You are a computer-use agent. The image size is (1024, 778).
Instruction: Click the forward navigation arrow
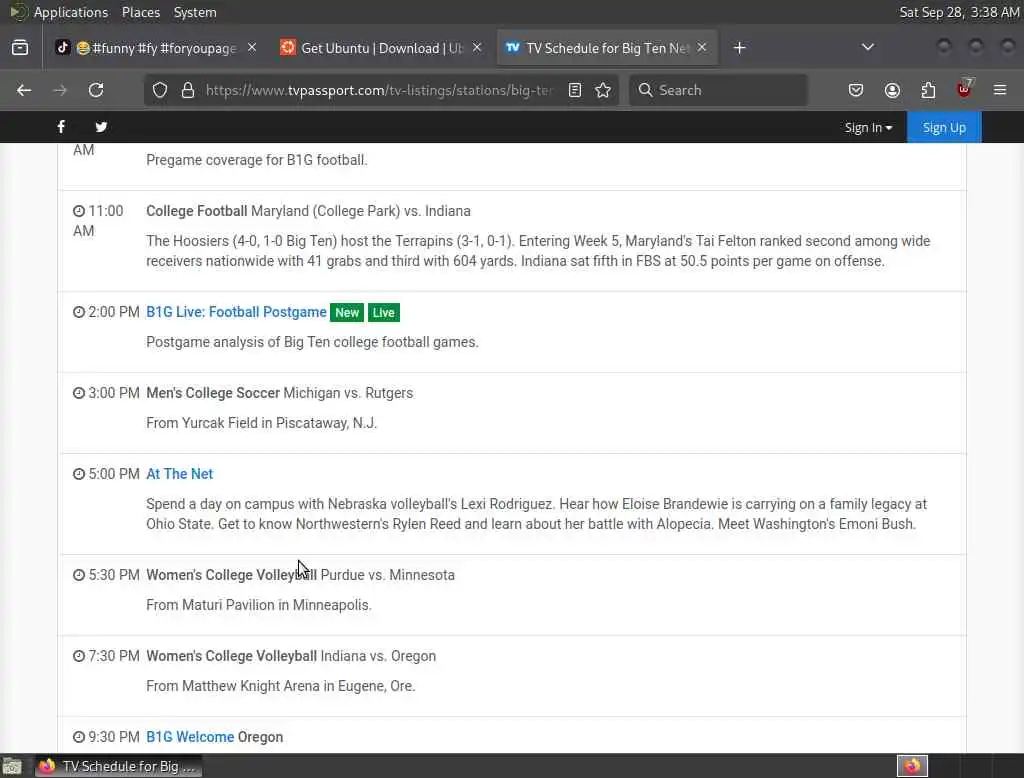60,90
